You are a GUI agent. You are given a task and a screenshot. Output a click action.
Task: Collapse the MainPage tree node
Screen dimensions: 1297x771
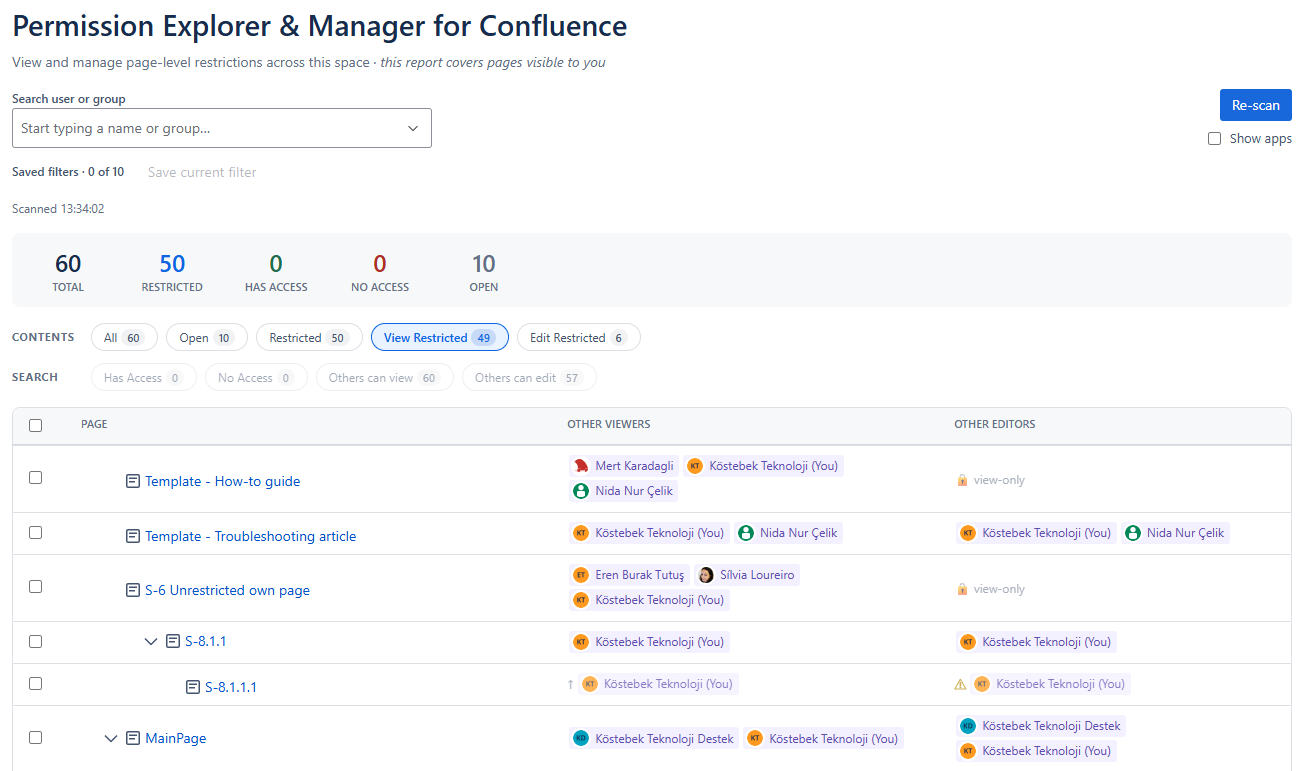point(112,738)
